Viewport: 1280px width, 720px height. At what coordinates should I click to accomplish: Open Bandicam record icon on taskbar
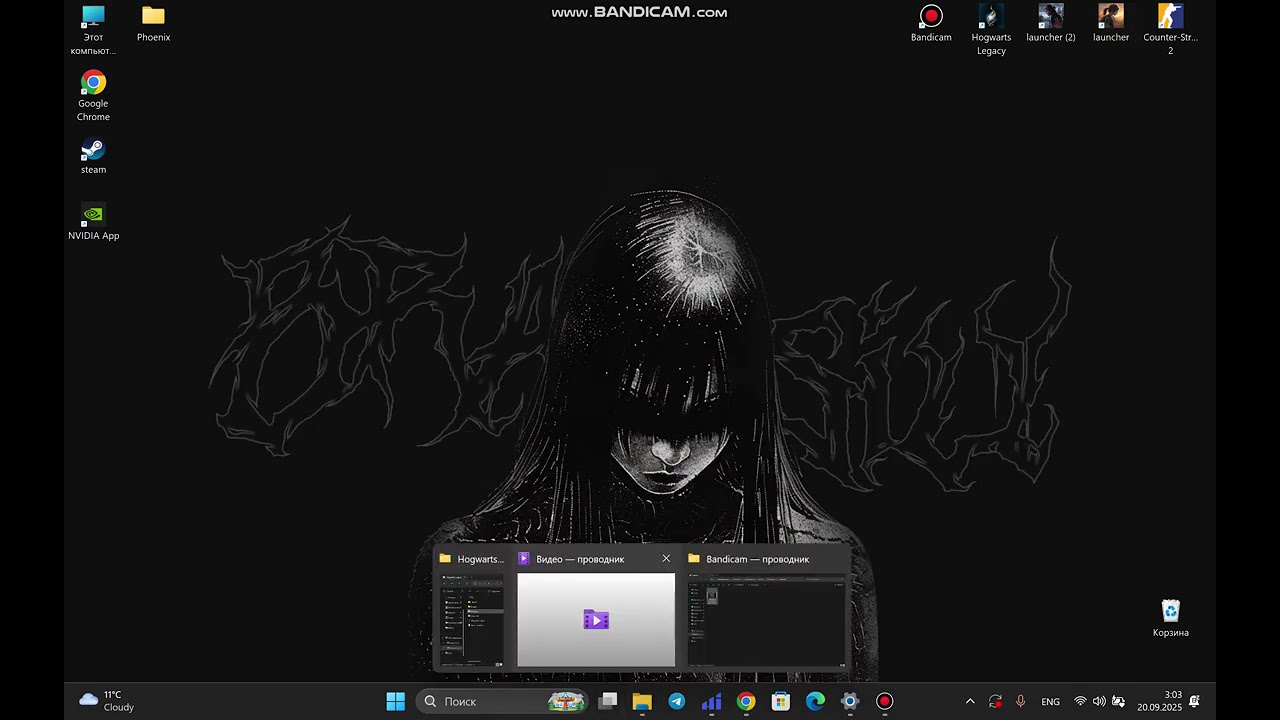pyautogui.click(x=884, y=701)
